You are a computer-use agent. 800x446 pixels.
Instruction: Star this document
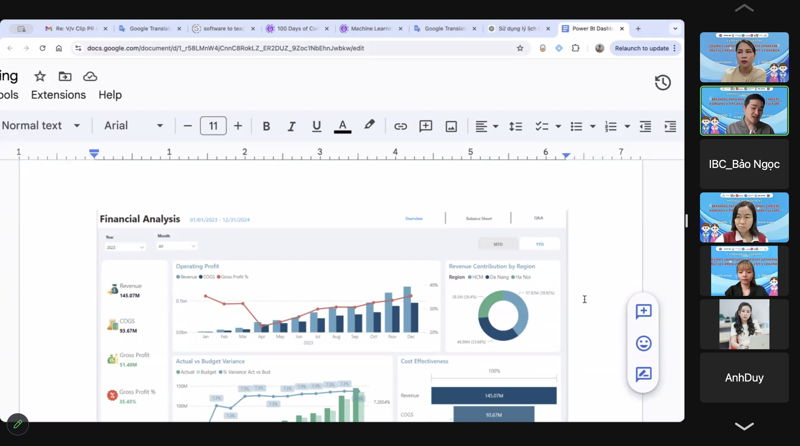pos(40,76)
